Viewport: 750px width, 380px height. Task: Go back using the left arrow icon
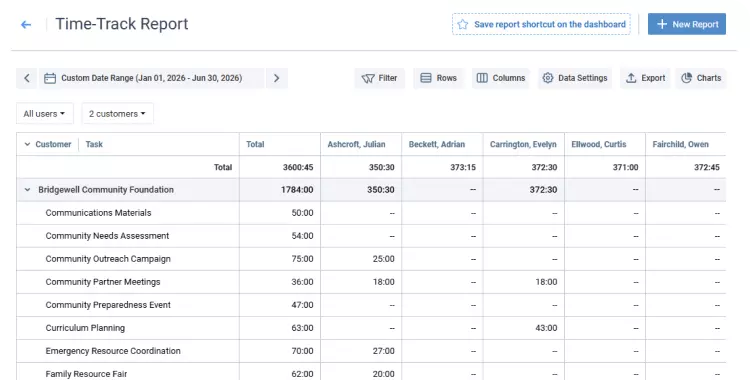[x=26, y=24]
